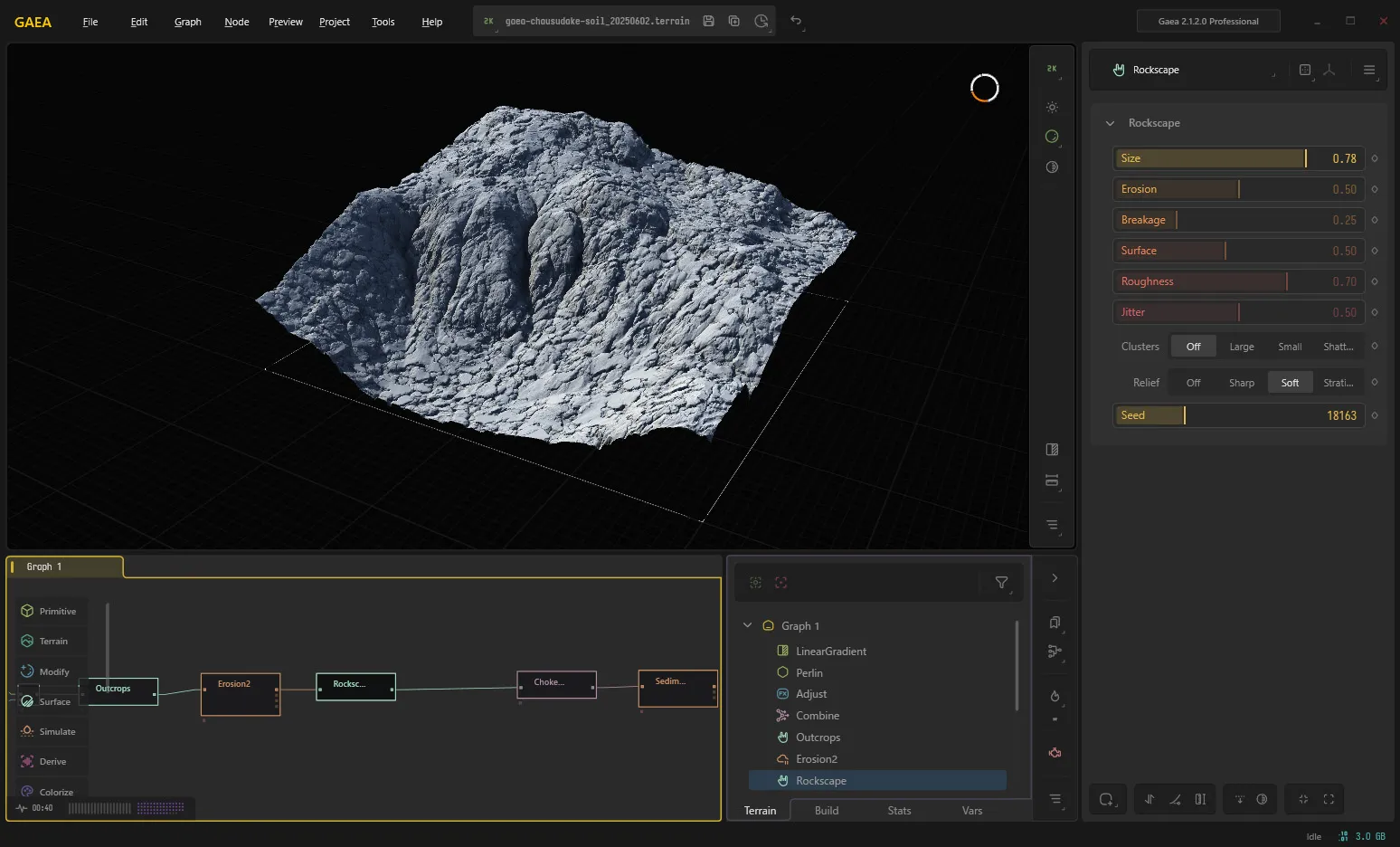Click the Roughness slider

tap(1238, 281)
